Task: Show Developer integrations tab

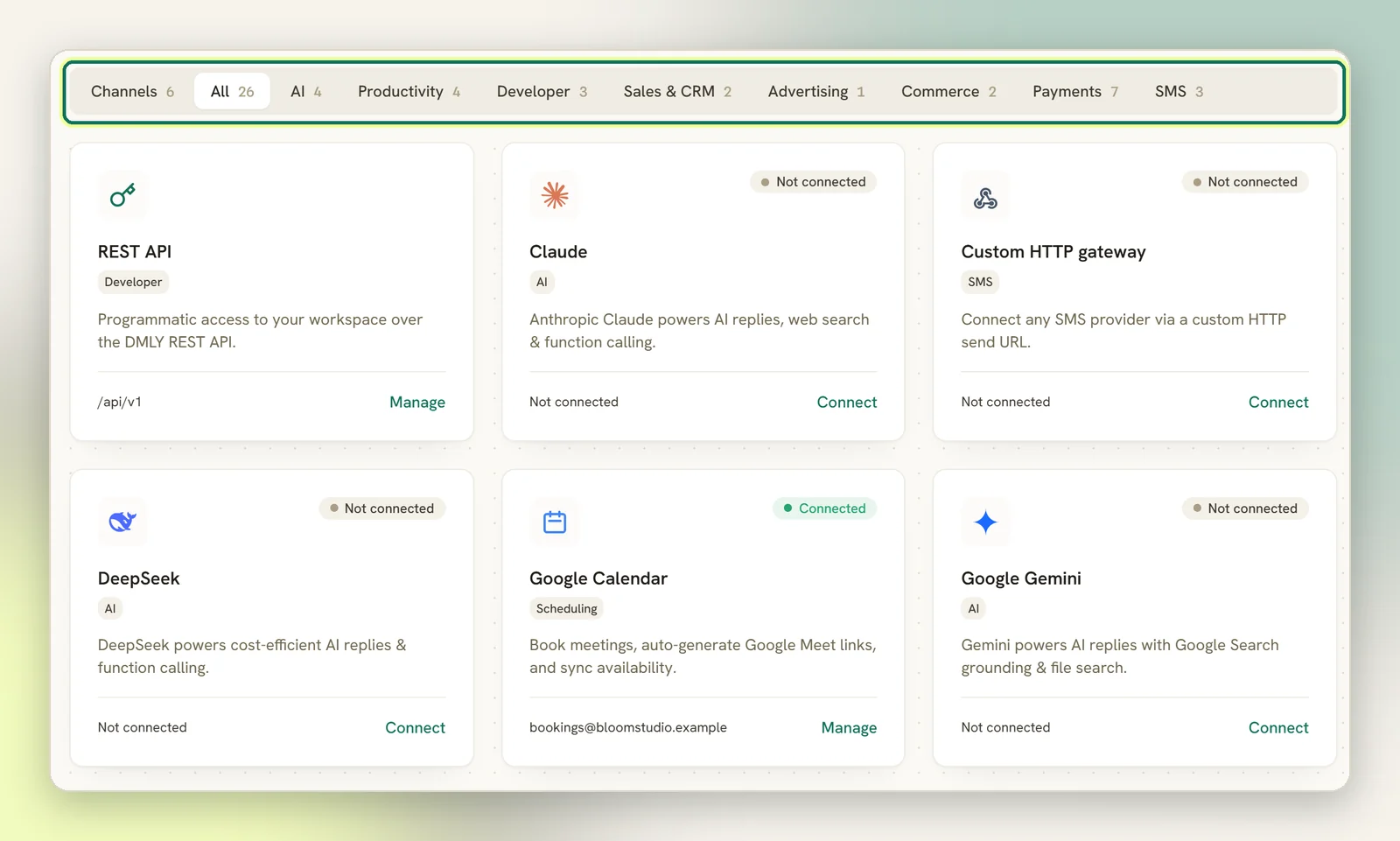Action: (x=542, y=91)
